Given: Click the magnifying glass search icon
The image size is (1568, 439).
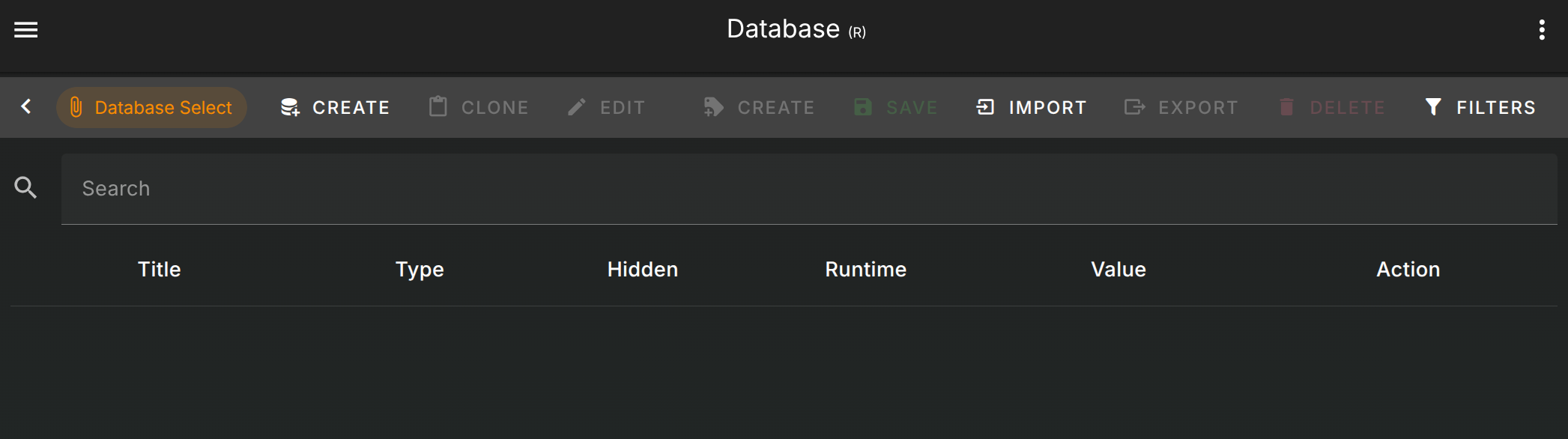Looking at the screenshot, I should (x=26, y=188).
